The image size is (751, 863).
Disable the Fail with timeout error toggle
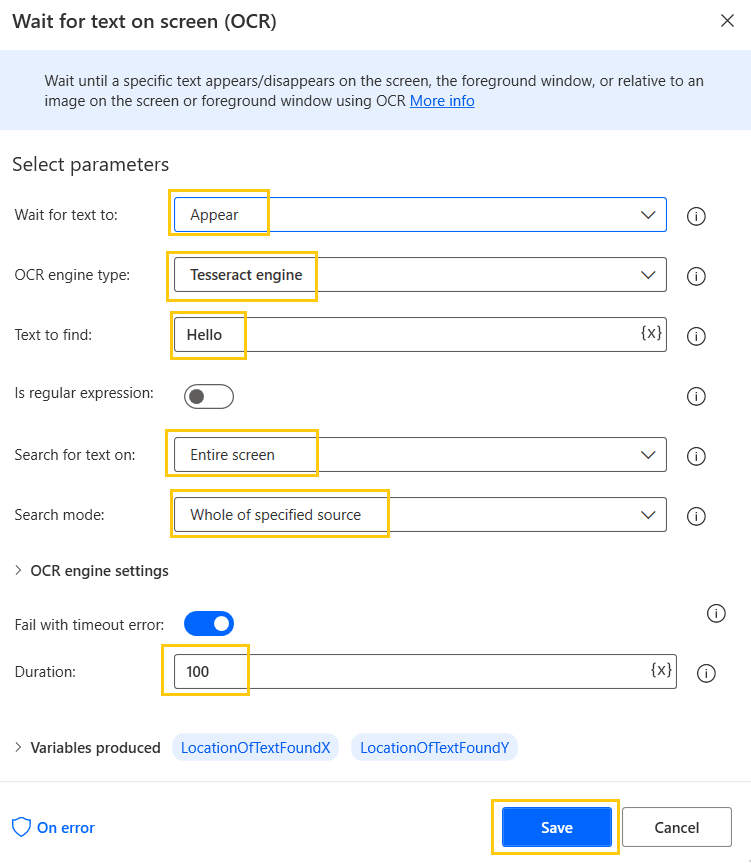[x=209, y=623]
